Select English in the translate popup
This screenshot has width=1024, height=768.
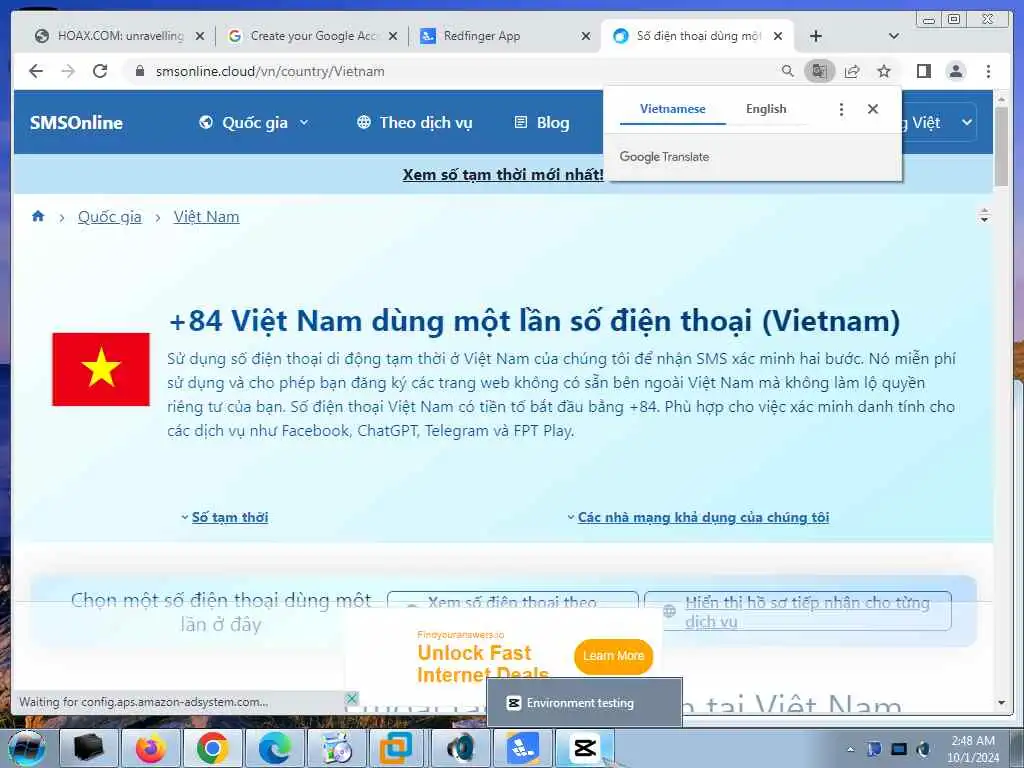766,109
